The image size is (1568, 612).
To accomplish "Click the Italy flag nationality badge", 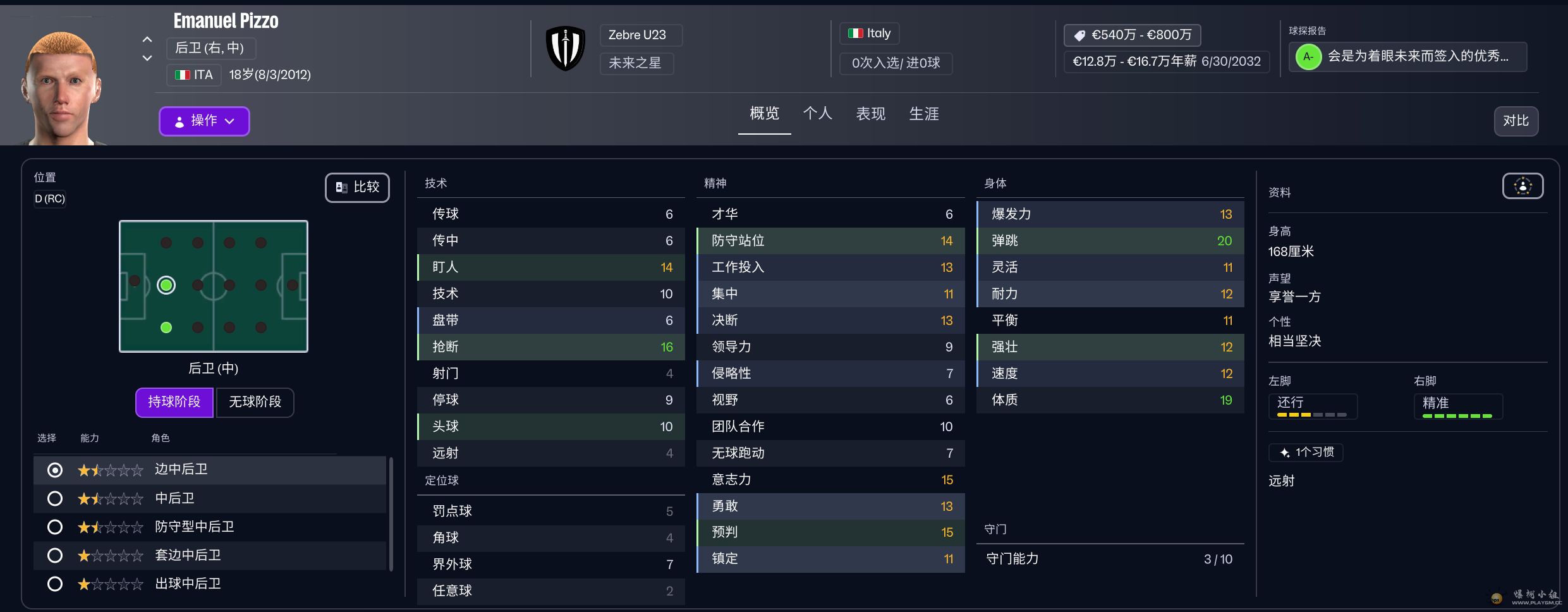I will (x=869, y=34).
